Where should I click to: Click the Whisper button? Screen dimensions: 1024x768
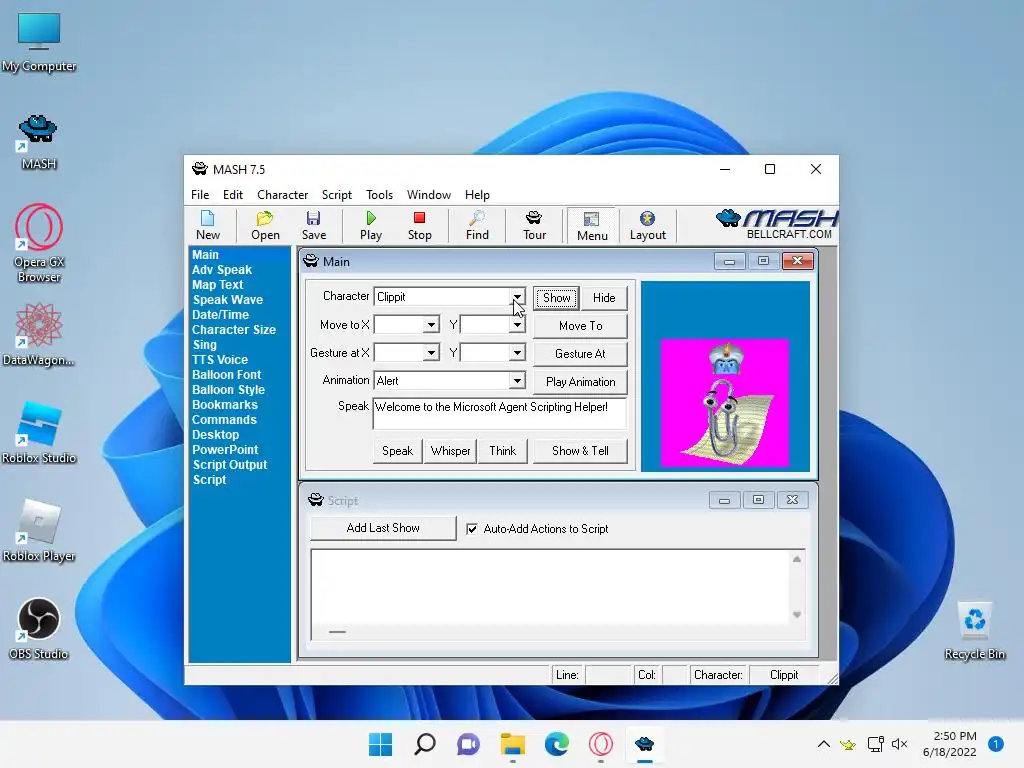tap(450, 451)
